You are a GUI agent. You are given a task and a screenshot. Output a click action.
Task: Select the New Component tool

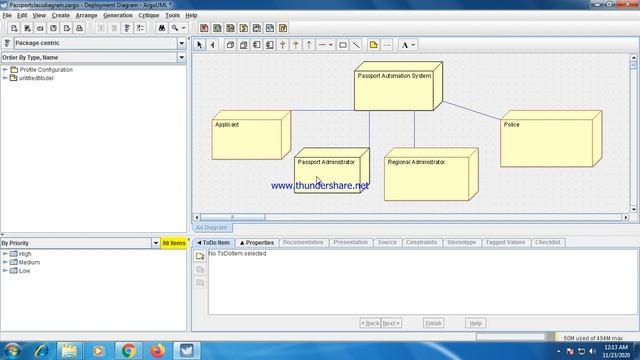[257, 45]
